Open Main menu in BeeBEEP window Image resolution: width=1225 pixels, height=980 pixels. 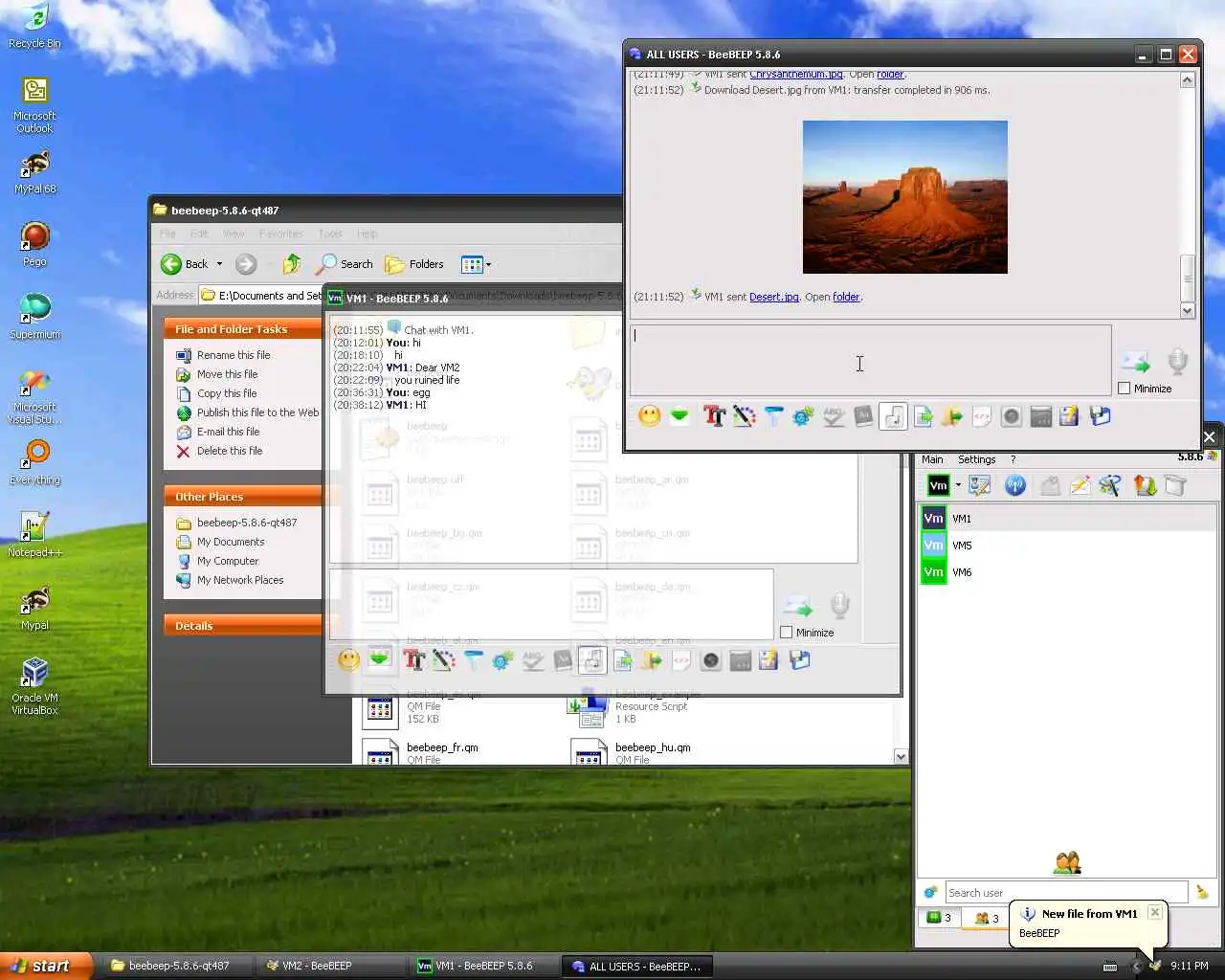[x=932, y=459]
